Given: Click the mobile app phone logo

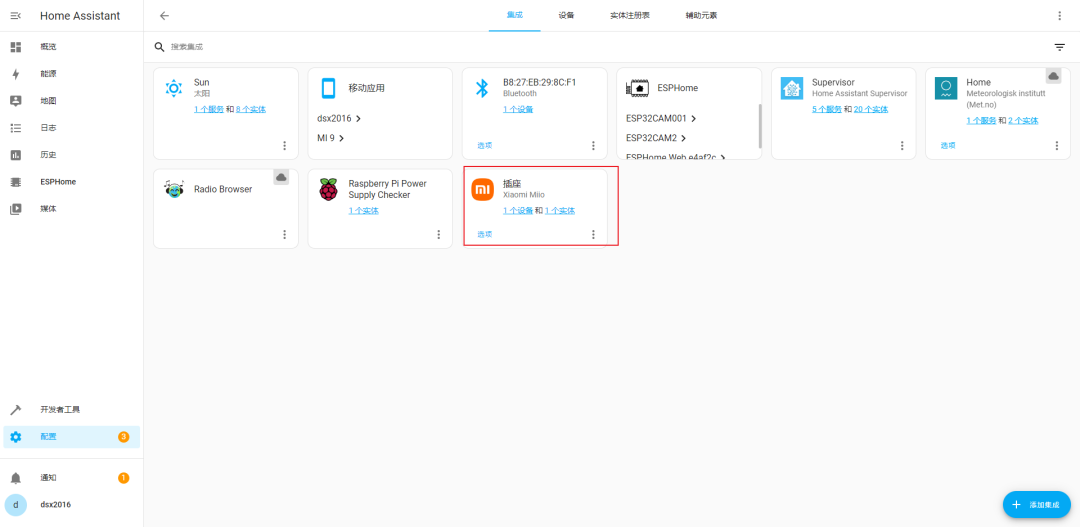Looking at the screenshot, I should pos(329,88).
